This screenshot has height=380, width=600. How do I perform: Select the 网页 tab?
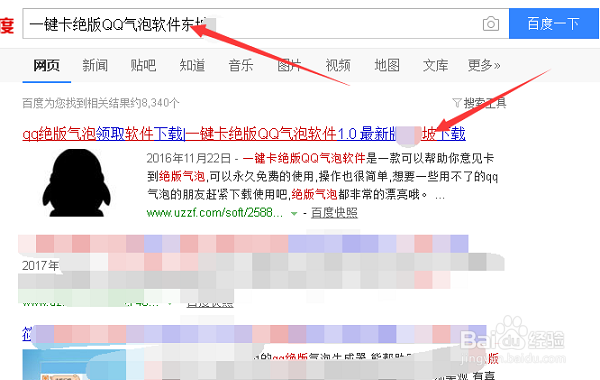[x=47, y=65]
